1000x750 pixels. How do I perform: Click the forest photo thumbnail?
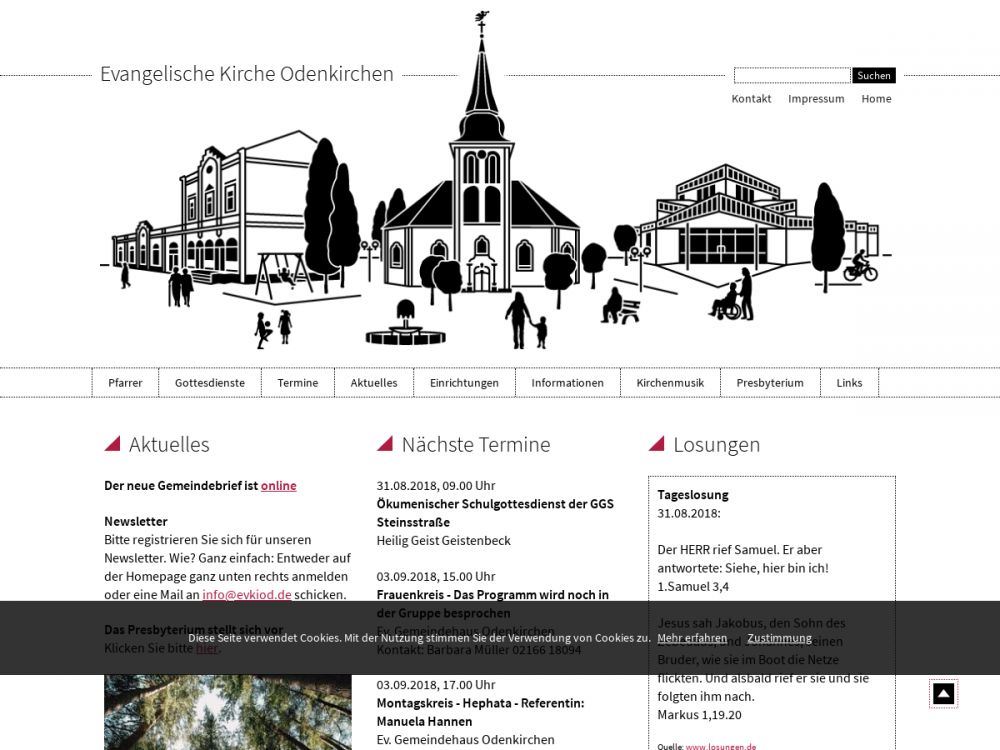[x=227, y=712]
